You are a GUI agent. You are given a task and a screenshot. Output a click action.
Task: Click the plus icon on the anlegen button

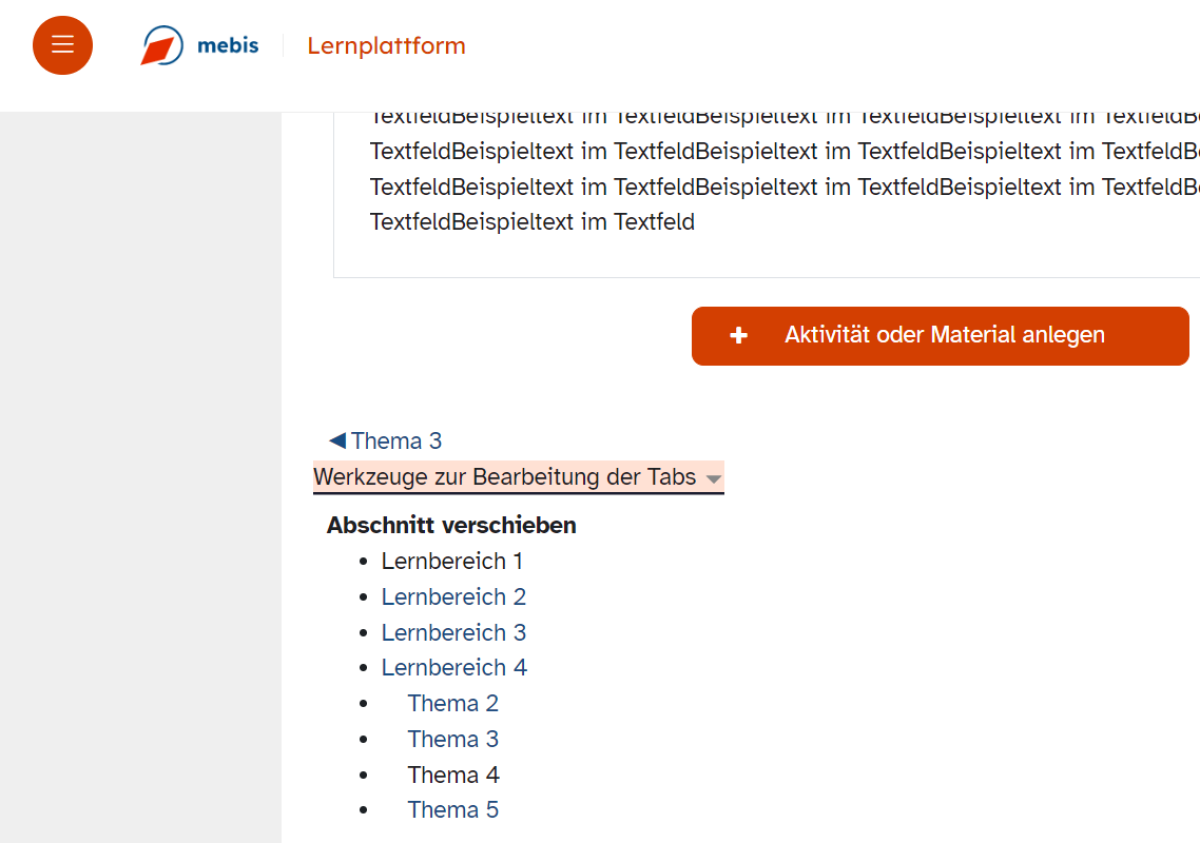tap(738, 335)
